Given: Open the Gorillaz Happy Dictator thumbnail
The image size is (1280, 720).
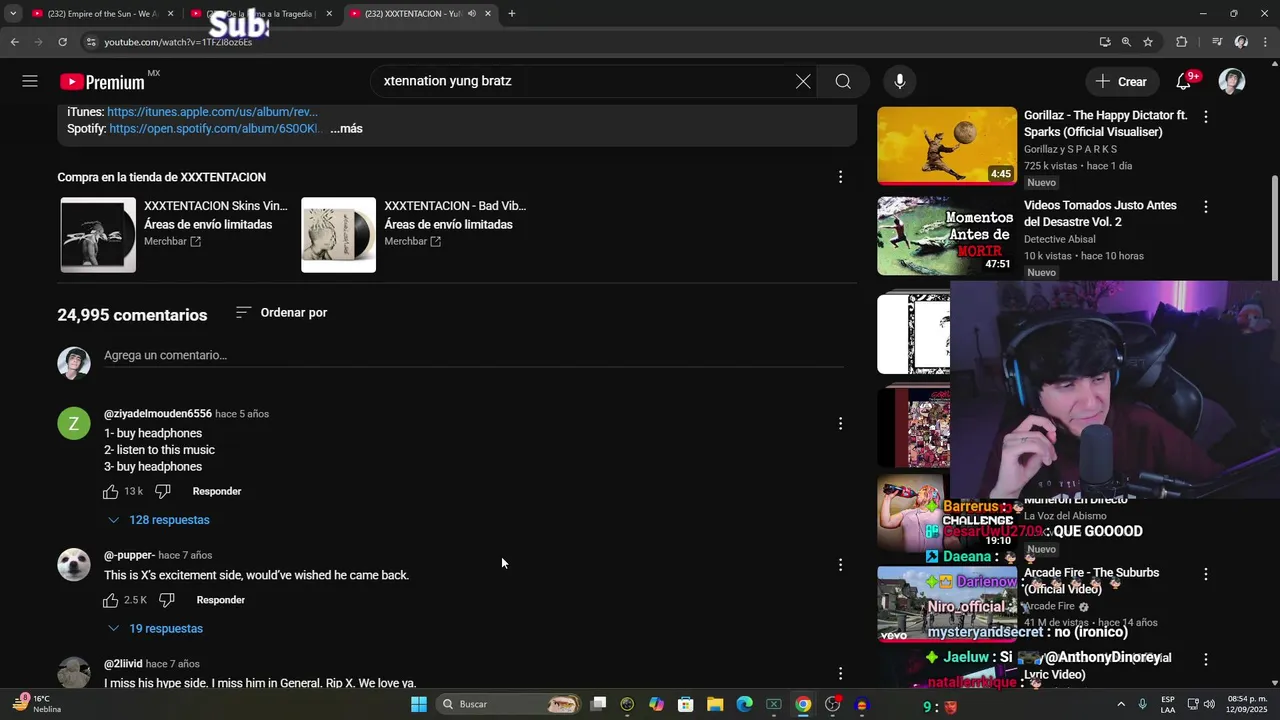Looking at the screenshot, I should pyautogui.click(x=947, y=146).
